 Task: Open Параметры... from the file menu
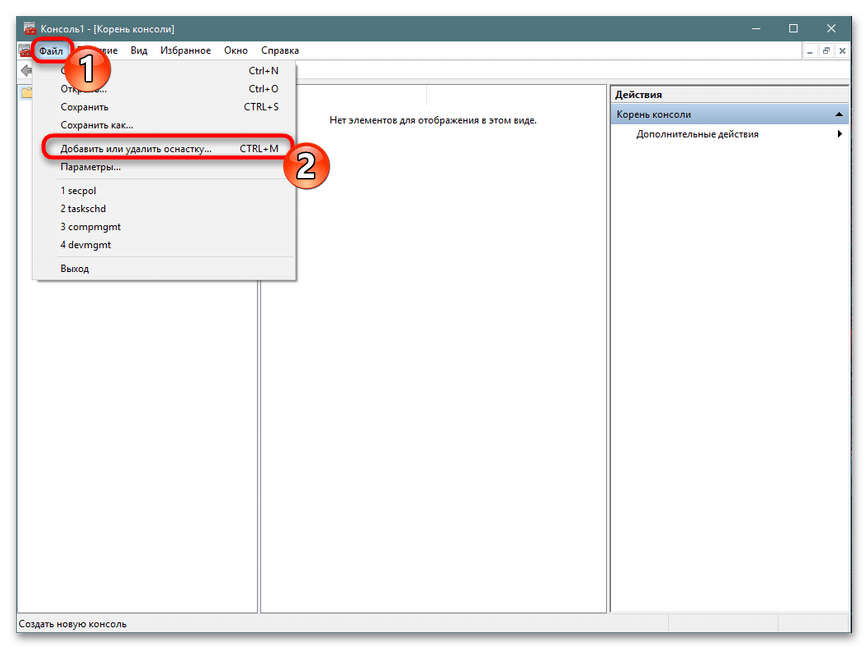pos(90,167)
